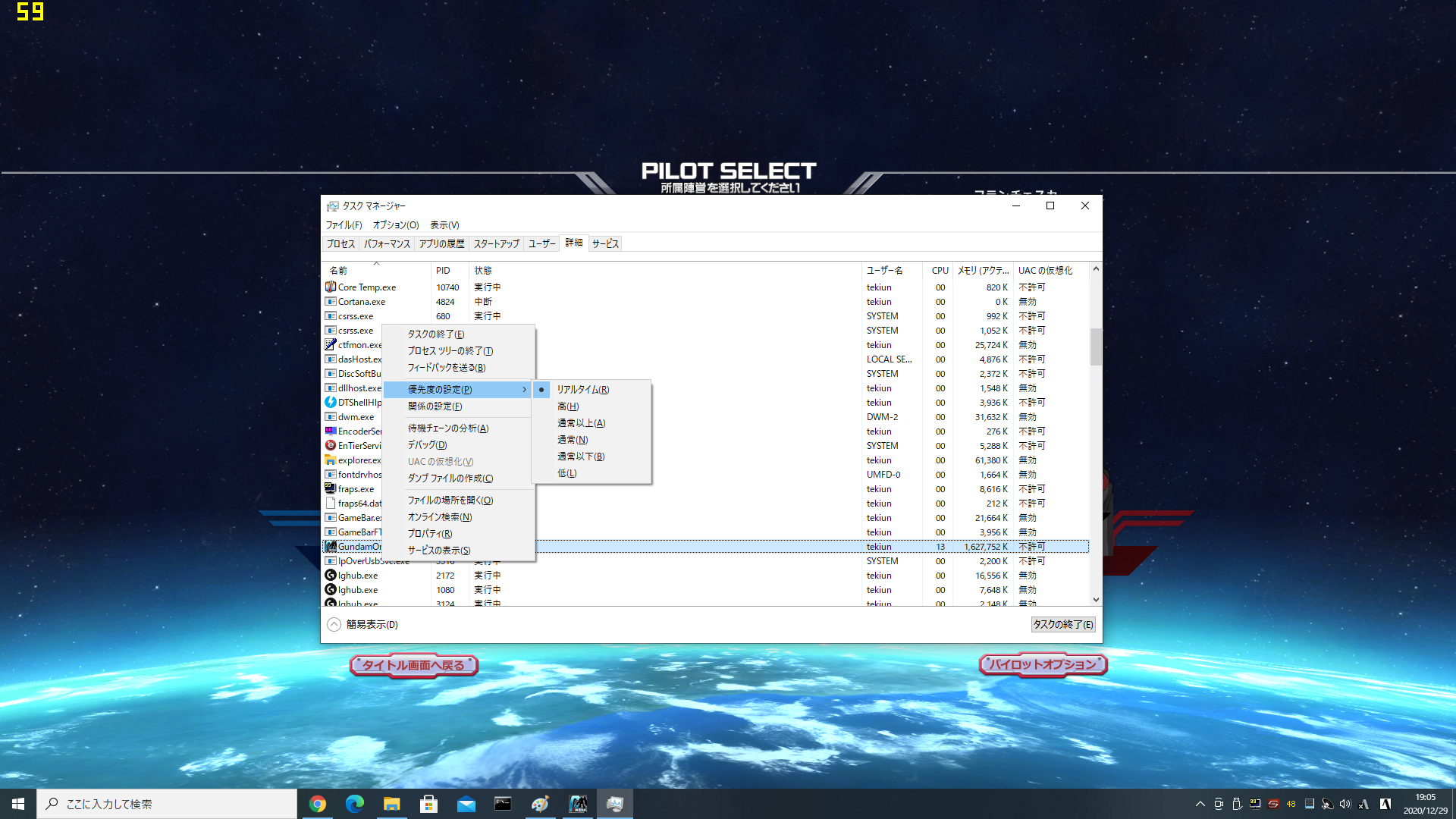
Task: Select リアルタイム(R) priority option
Action: pyautogui.click(x=582, y=390)
